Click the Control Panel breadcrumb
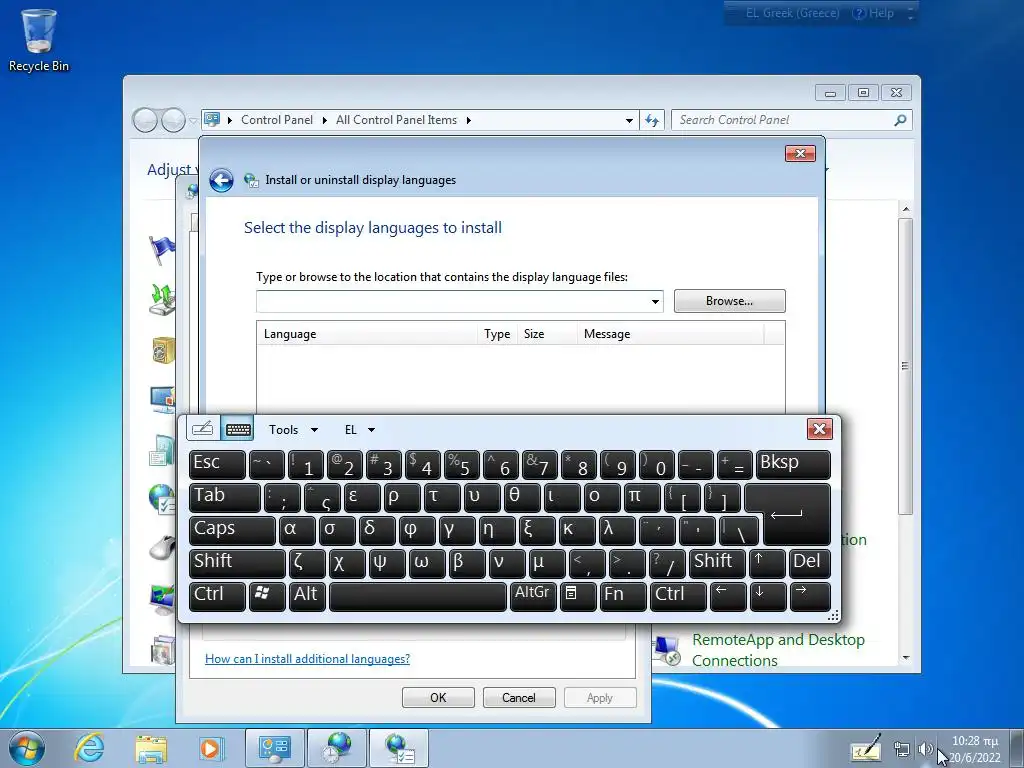This screenshot has width=1024, height=768. point(277,120)
